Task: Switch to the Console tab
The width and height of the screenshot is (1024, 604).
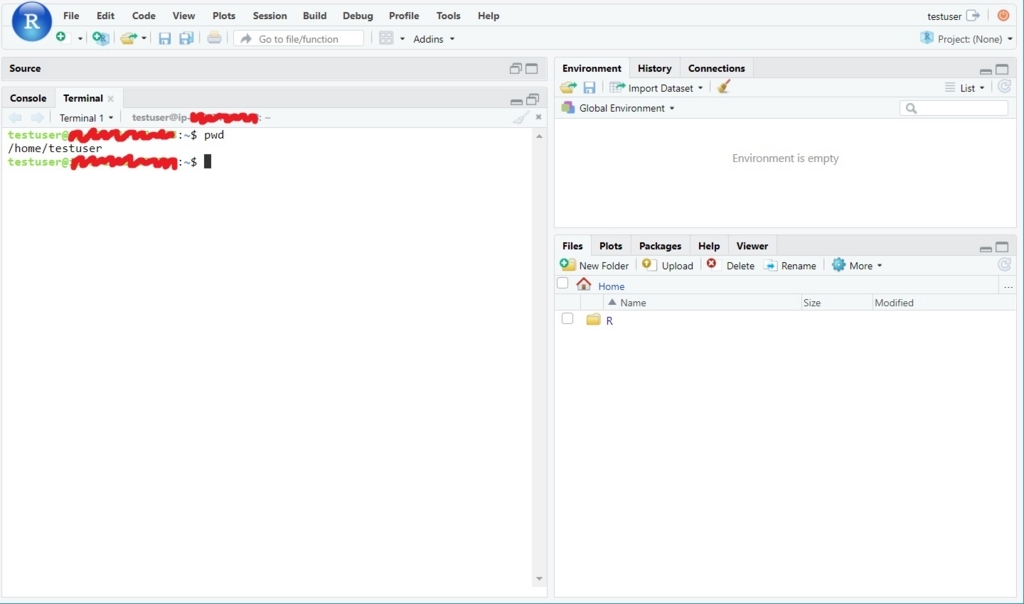Action: tap(28, 98)
